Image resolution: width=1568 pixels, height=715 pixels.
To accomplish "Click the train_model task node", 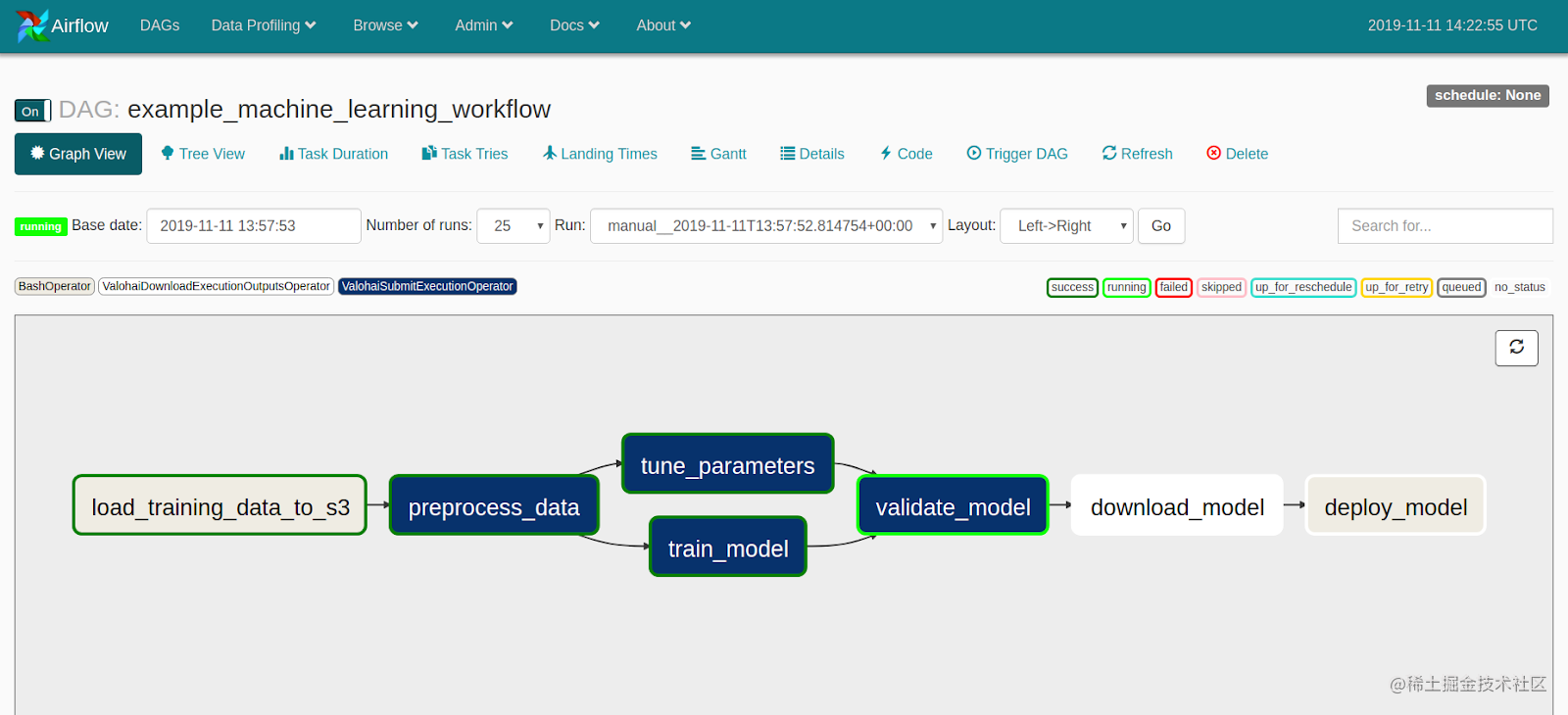I will click(728, 547).
